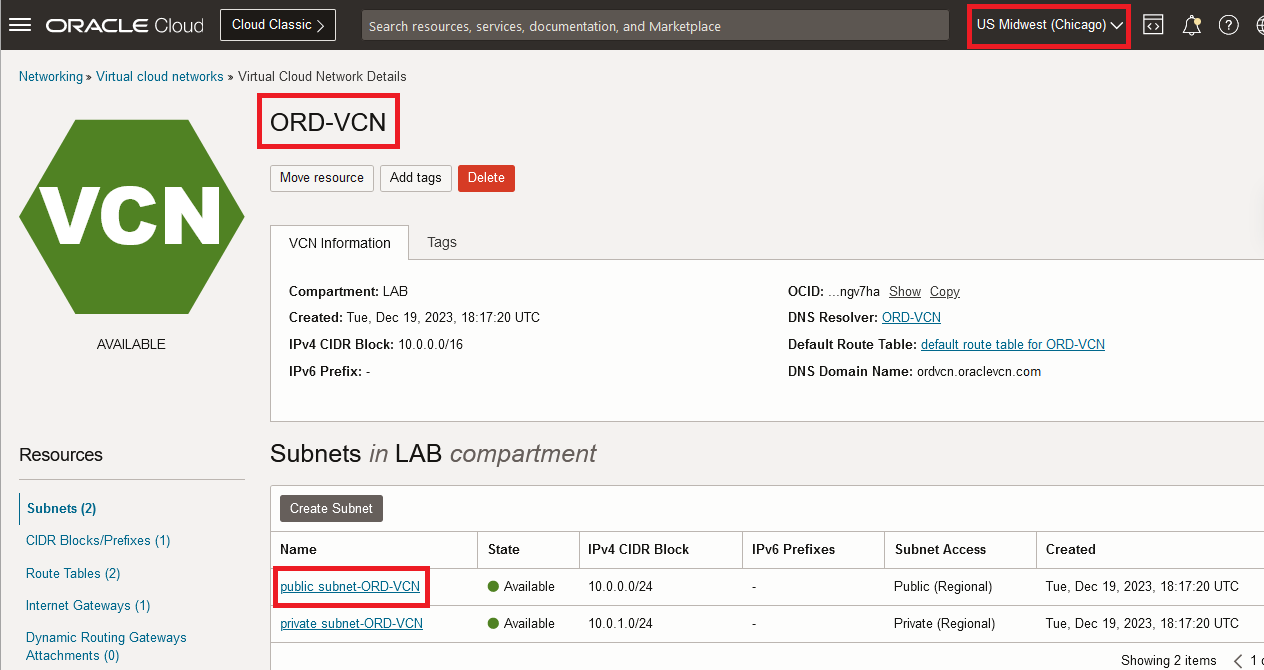
Task: Open the US Midwest (Chicago) region selector
Action: [1050, 25]
